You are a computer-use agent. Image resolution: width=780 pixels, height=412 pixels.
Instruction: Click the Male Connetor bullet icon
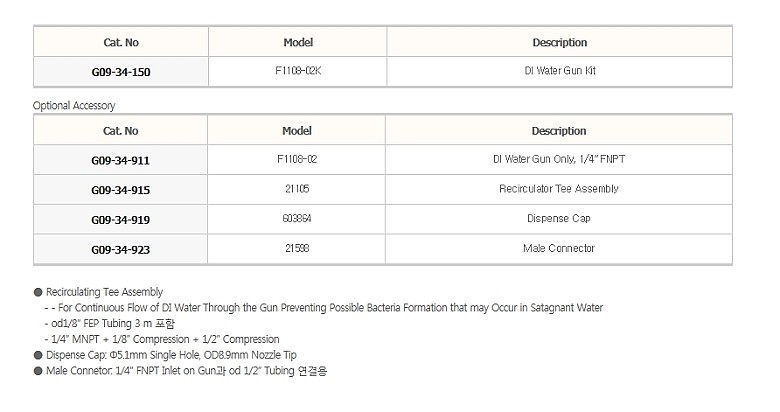38,371
